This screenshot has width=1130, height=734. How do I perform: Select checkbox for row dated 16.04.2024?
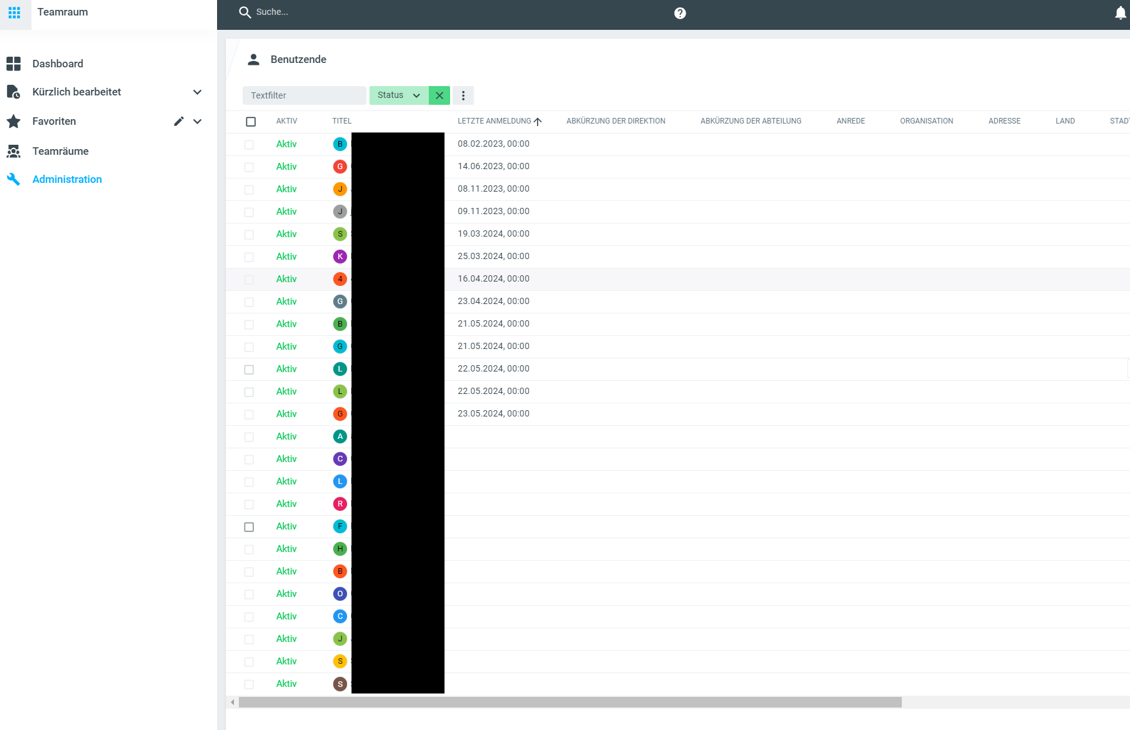click(250, 280)
